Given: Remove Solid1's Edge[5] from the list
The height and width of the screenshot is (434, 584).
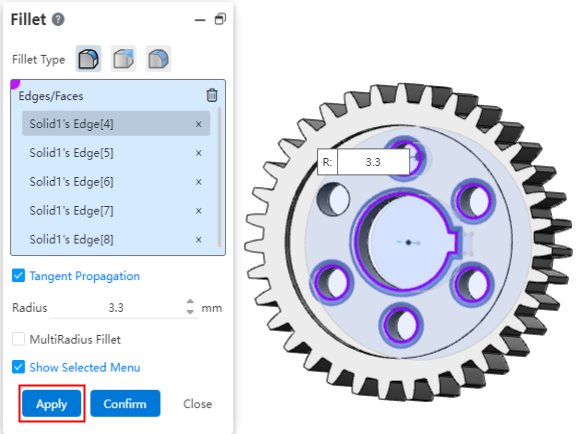Looking at the screenshot, I should [x=199, y=153].
